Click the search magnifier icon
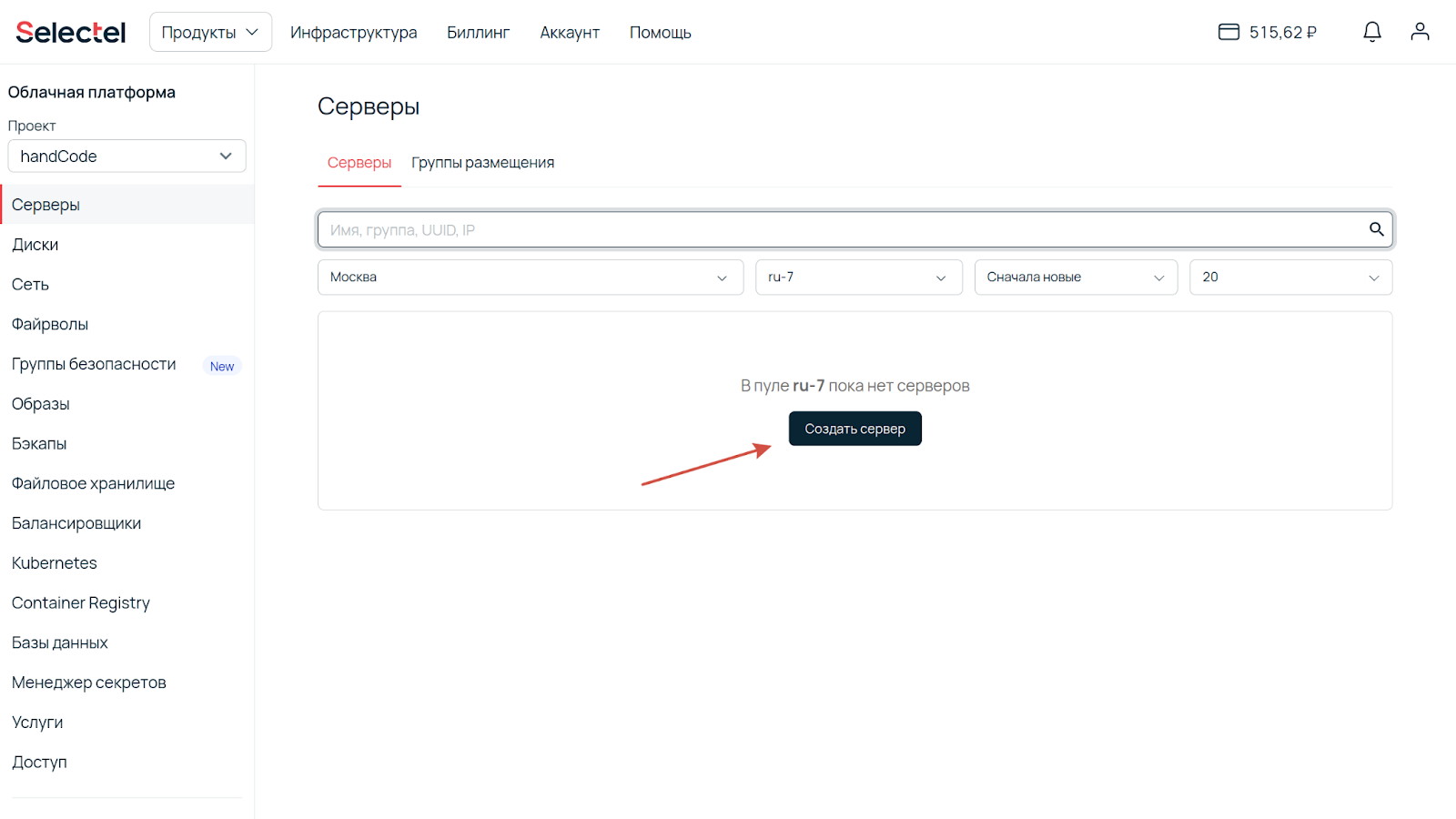The height and width of the screenshot is (819, 1456). coord(1377,229)
